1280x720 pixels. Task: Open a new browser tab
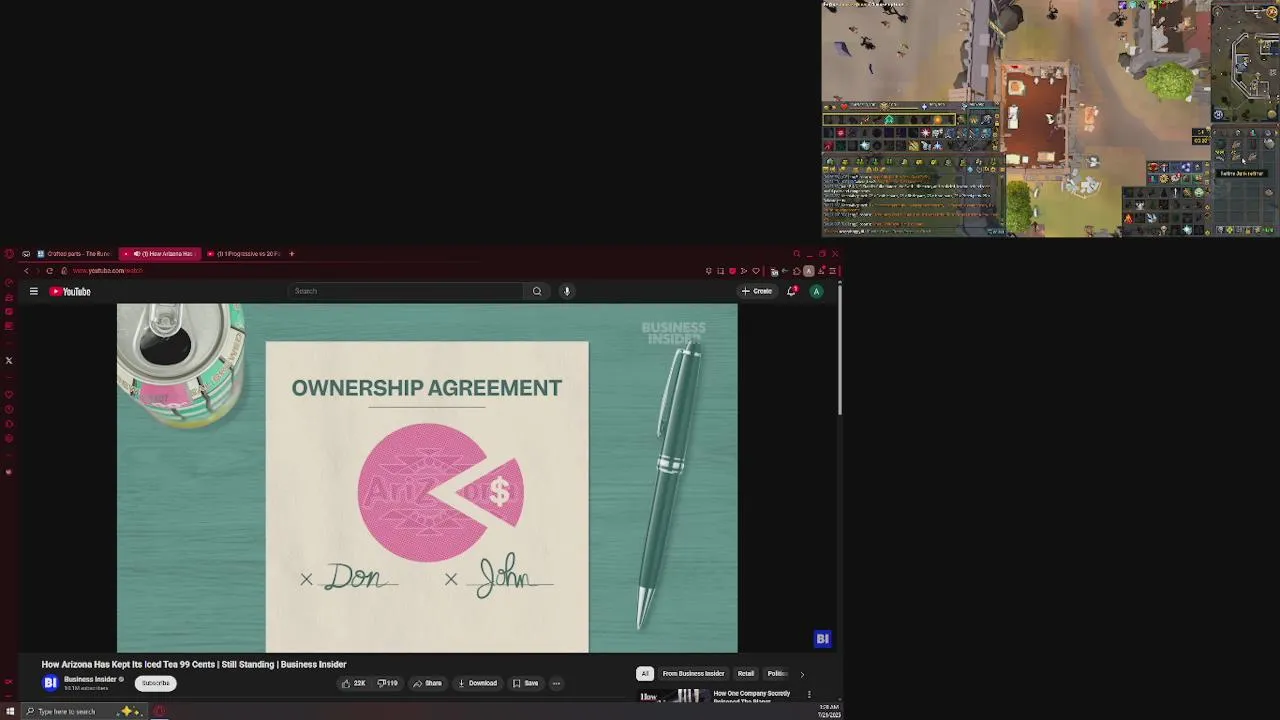292,254
